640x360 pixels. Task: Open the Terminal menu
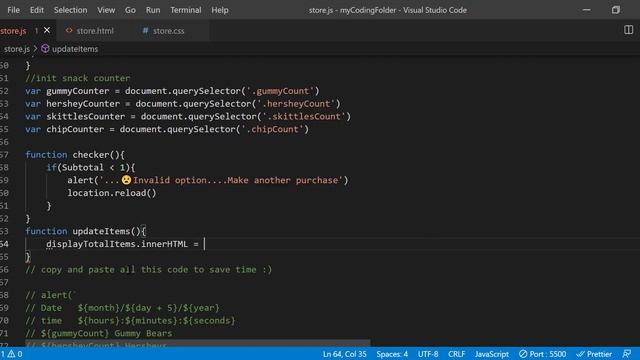[186, 10]
